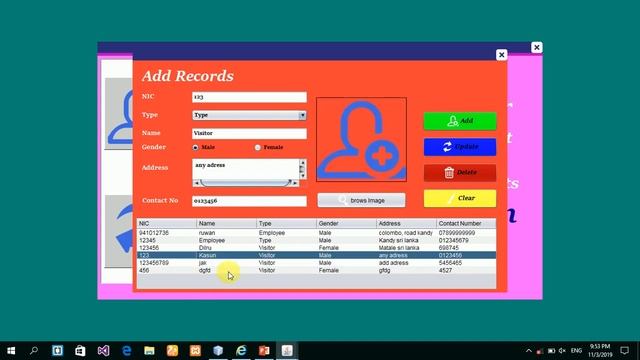Click the address cell colombo, road kandy
640x360 pixels.
(x=406, y=233)
